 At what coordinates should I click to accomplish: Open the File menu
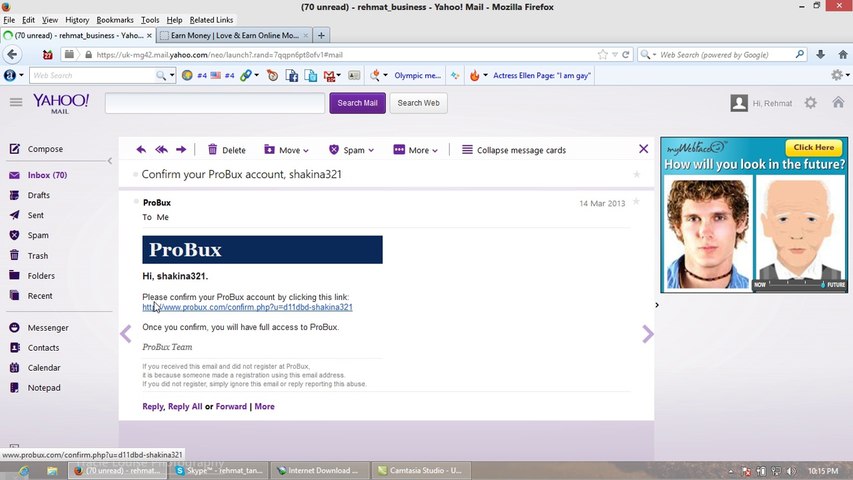tap(9, 20)
